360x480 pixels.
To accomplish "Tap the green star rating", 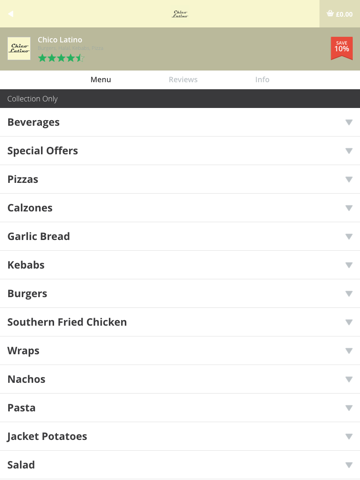I will [61, 58].
